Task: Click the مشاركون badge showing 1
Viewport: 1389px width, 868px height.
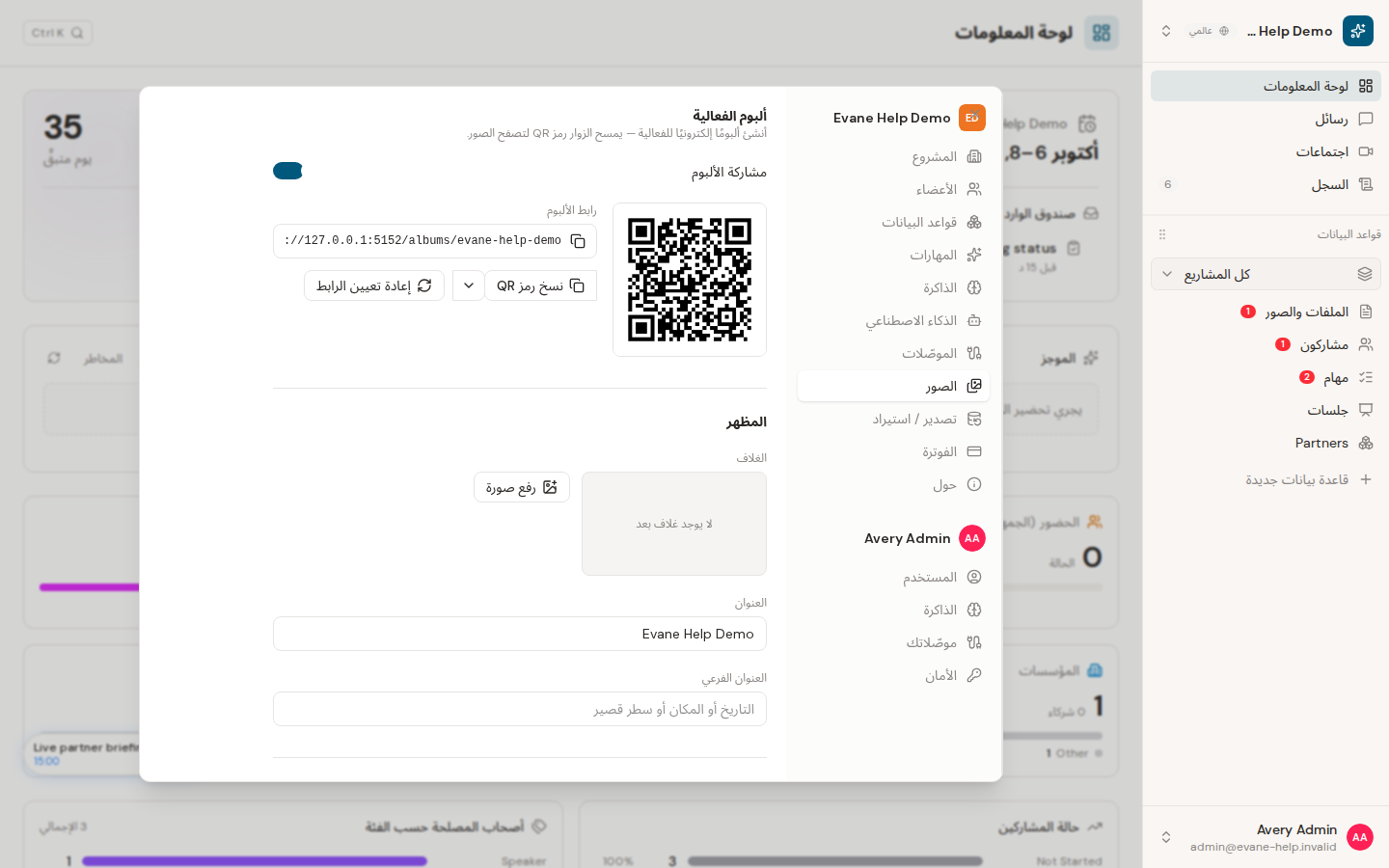Action: pos(1283,344)
